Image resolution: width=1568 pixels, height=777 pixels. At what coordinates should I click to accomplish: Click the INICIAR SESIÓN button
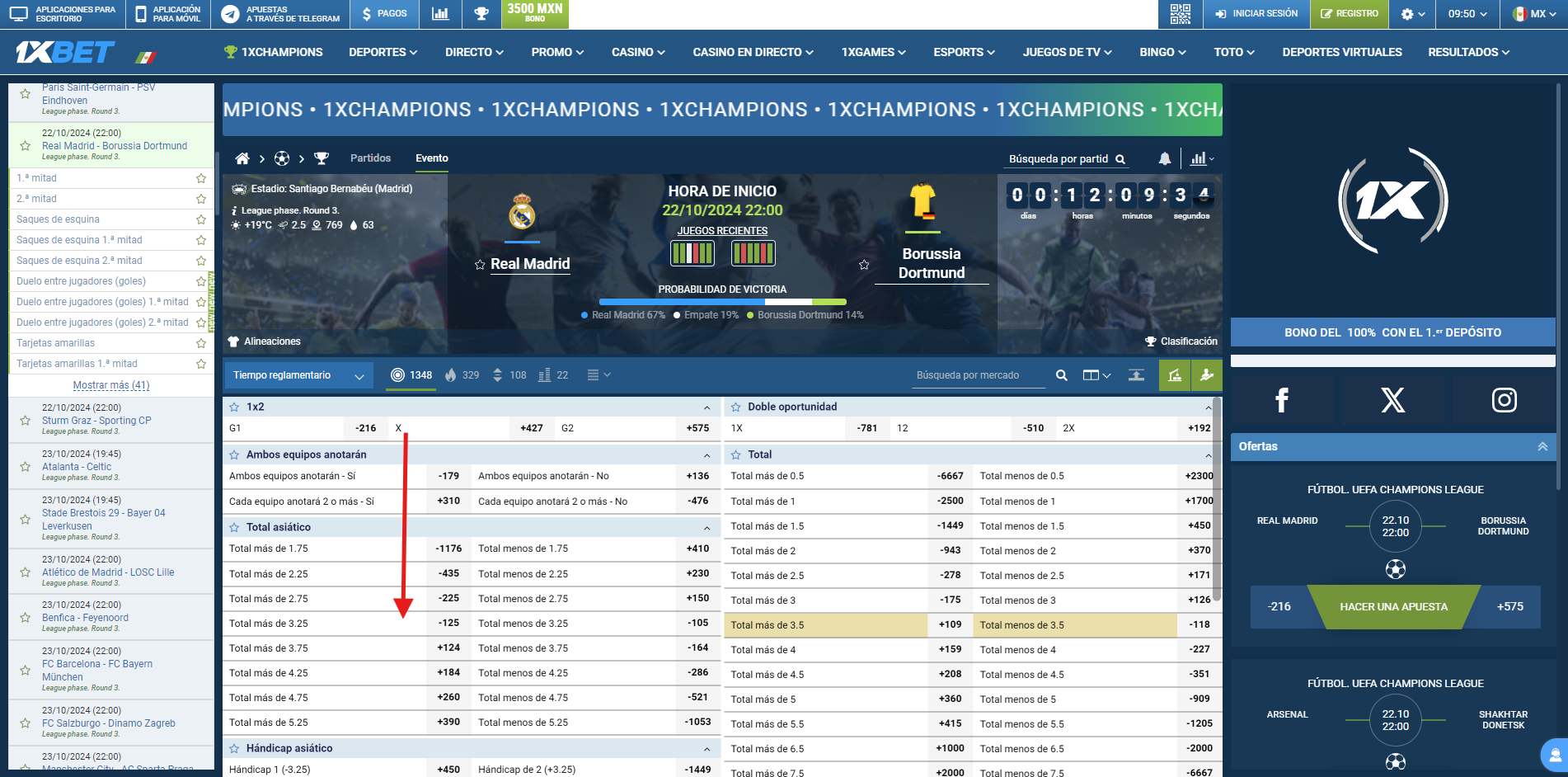(x=1256, y=14)
